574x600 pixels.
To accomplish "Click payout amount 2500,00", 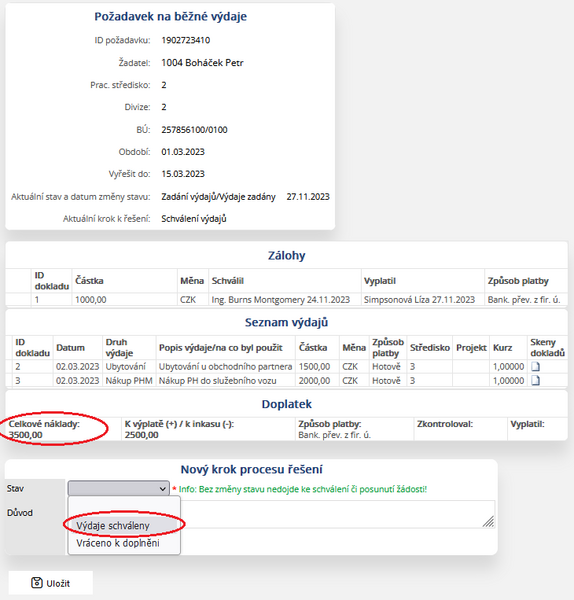I will [x=142, y=435].
